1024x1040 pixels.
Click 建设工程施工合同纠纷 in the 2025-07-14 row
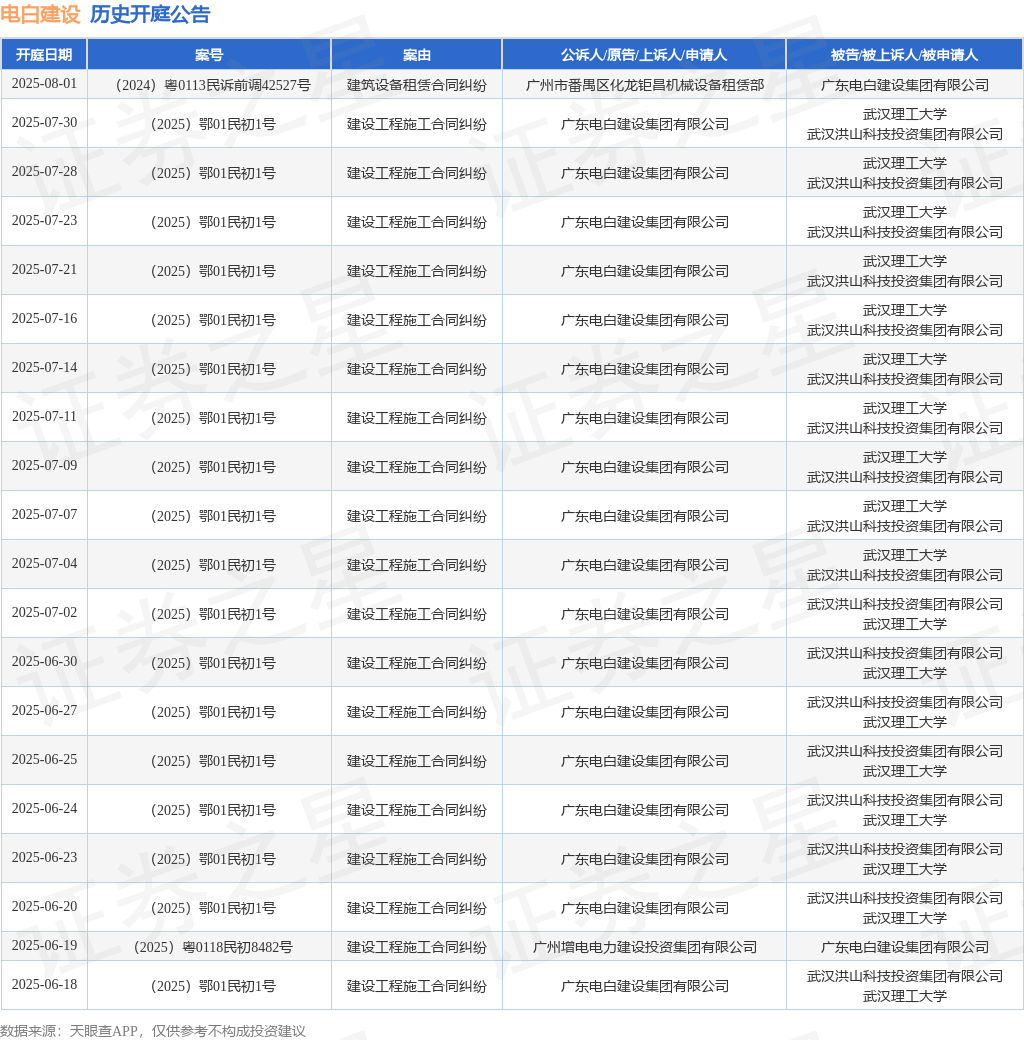coord(416,369)
